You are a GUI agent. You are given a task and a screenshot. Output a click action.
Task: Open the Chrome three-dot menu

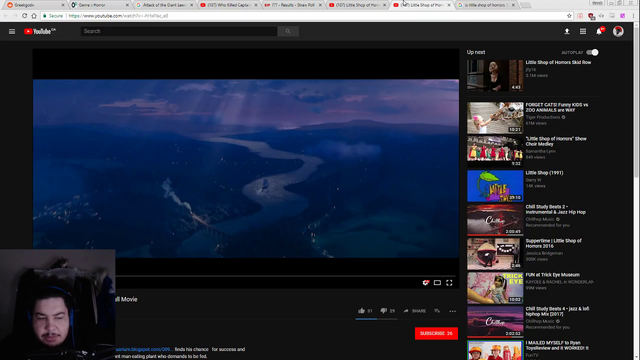click(633, 16)
